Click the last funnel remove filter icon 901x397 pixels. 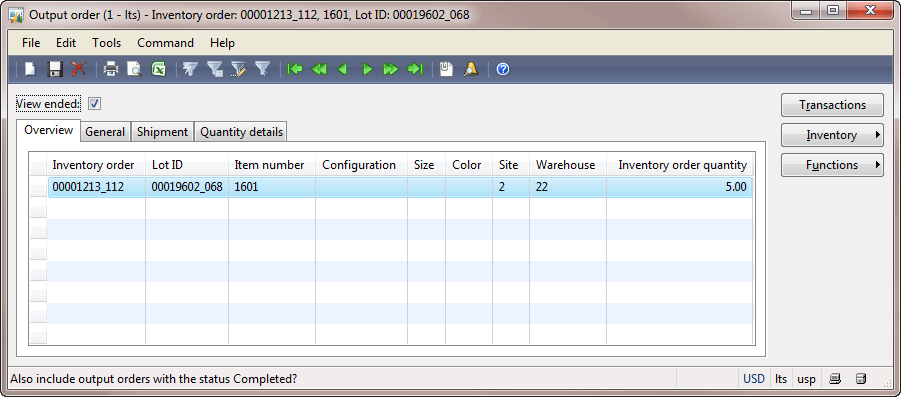pos(263,70)
